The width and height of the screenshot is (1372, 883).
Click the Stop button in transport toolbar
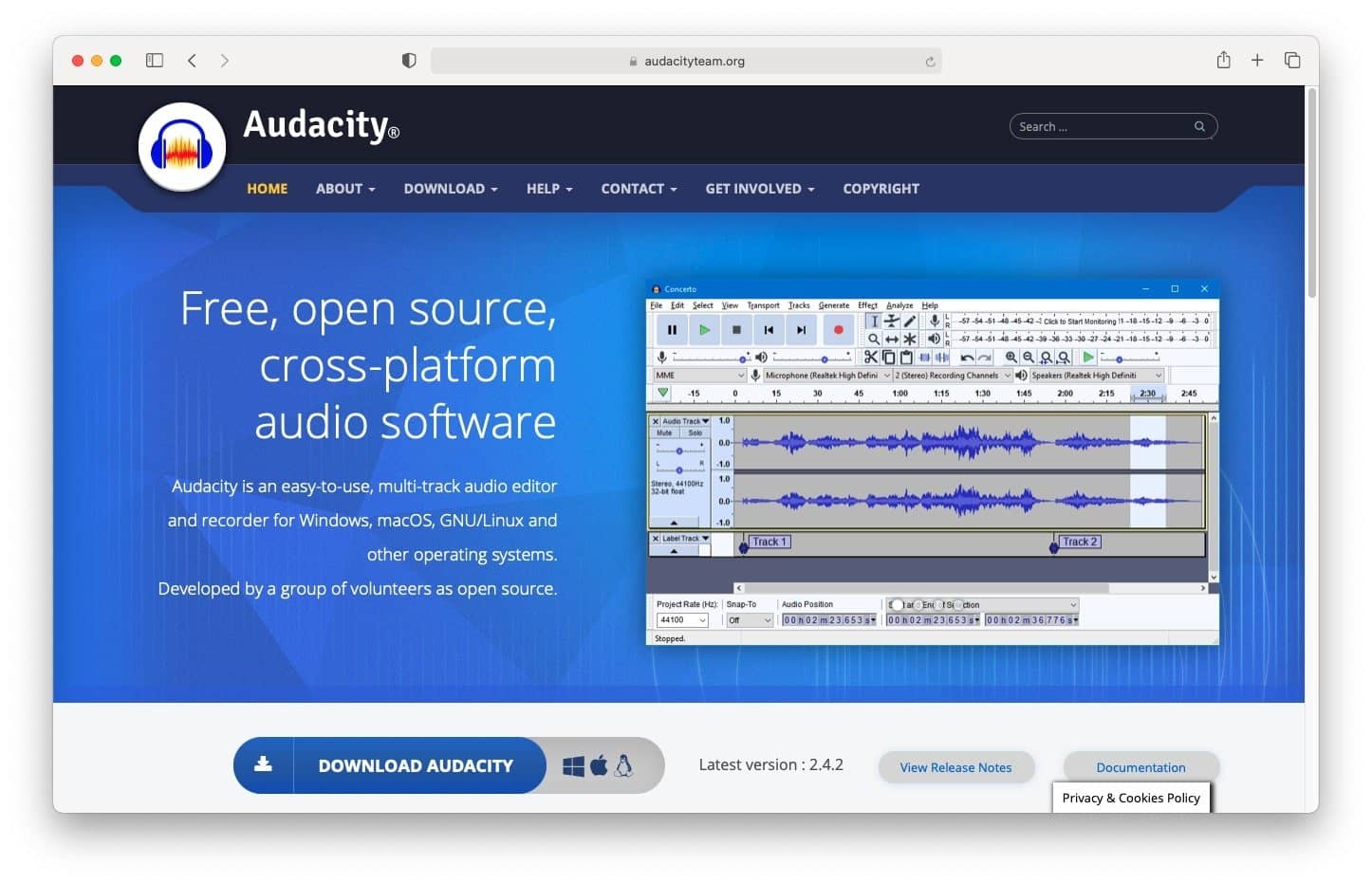click(x=736, y=330)
